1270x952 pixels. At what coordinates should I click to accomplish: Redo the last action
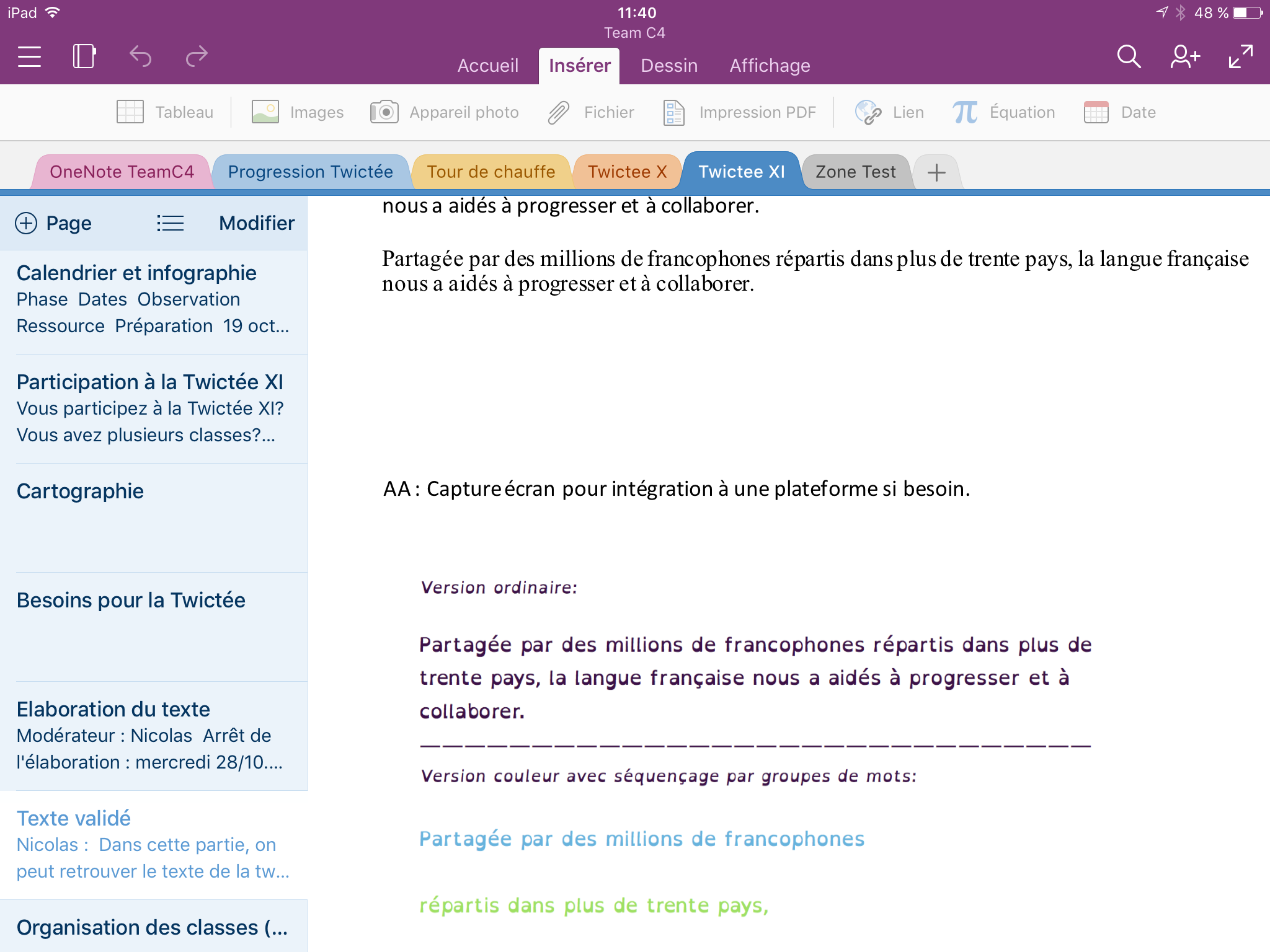tap(197, 56)
